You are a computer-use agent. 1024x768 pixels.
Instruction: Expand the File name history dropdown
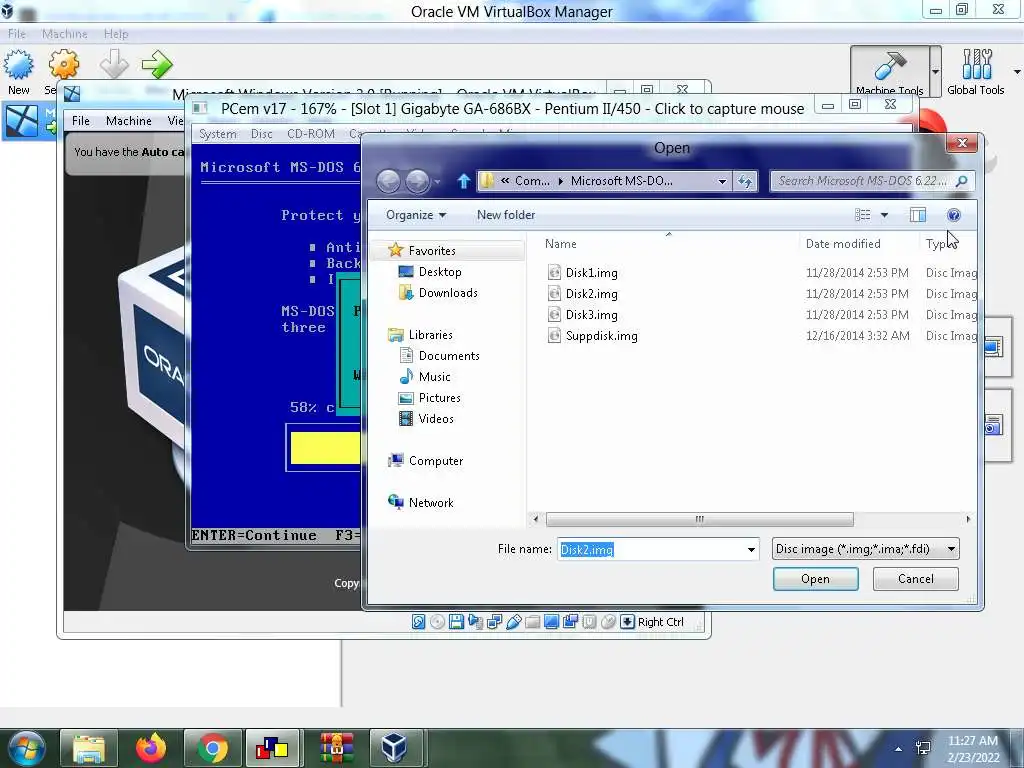click(x=752, y=549)
